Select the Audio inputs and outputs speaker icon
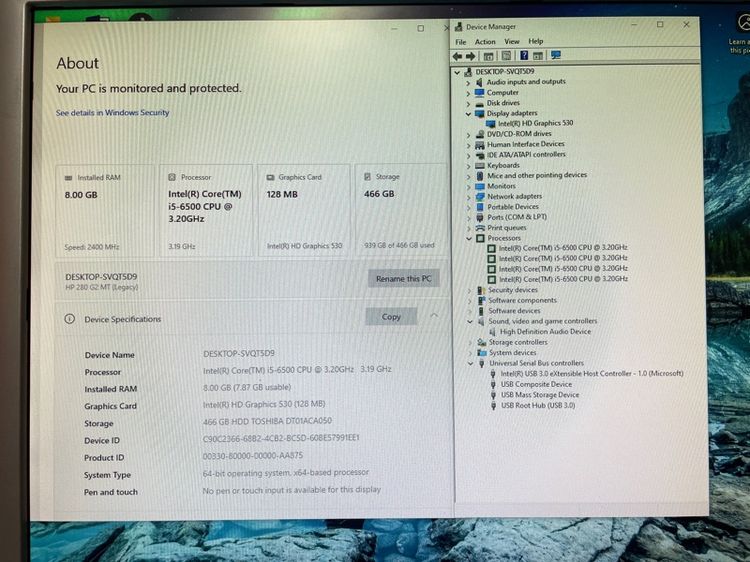Image resolution: width=750 pixels, height=562 pixels. tap(479, 82)
